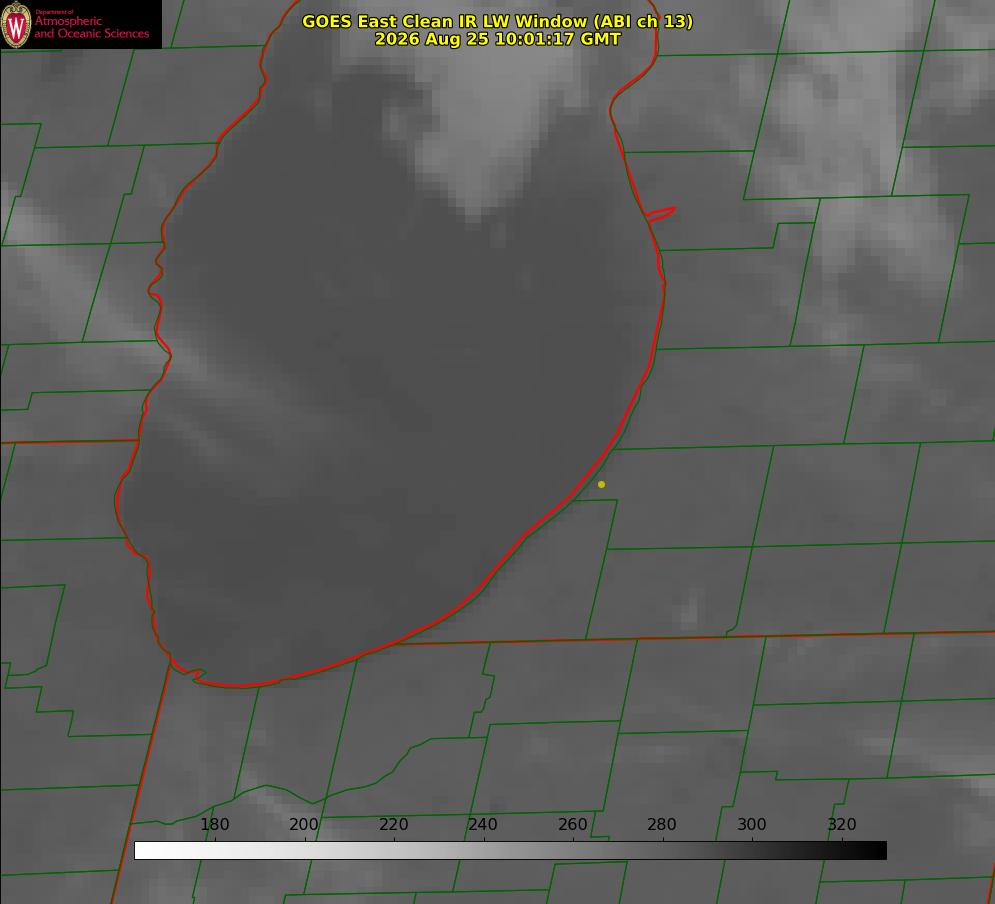Click the white cold end of the colorbar
The width and height of the screenshot is (995, 904).
147,850
